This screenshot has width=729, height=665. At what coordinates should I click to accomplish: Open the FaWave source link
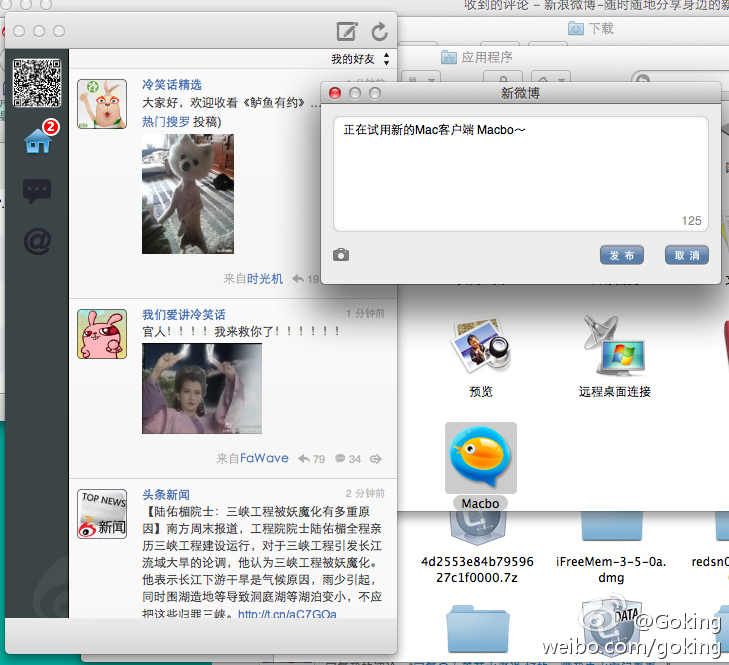coord(264,459)
